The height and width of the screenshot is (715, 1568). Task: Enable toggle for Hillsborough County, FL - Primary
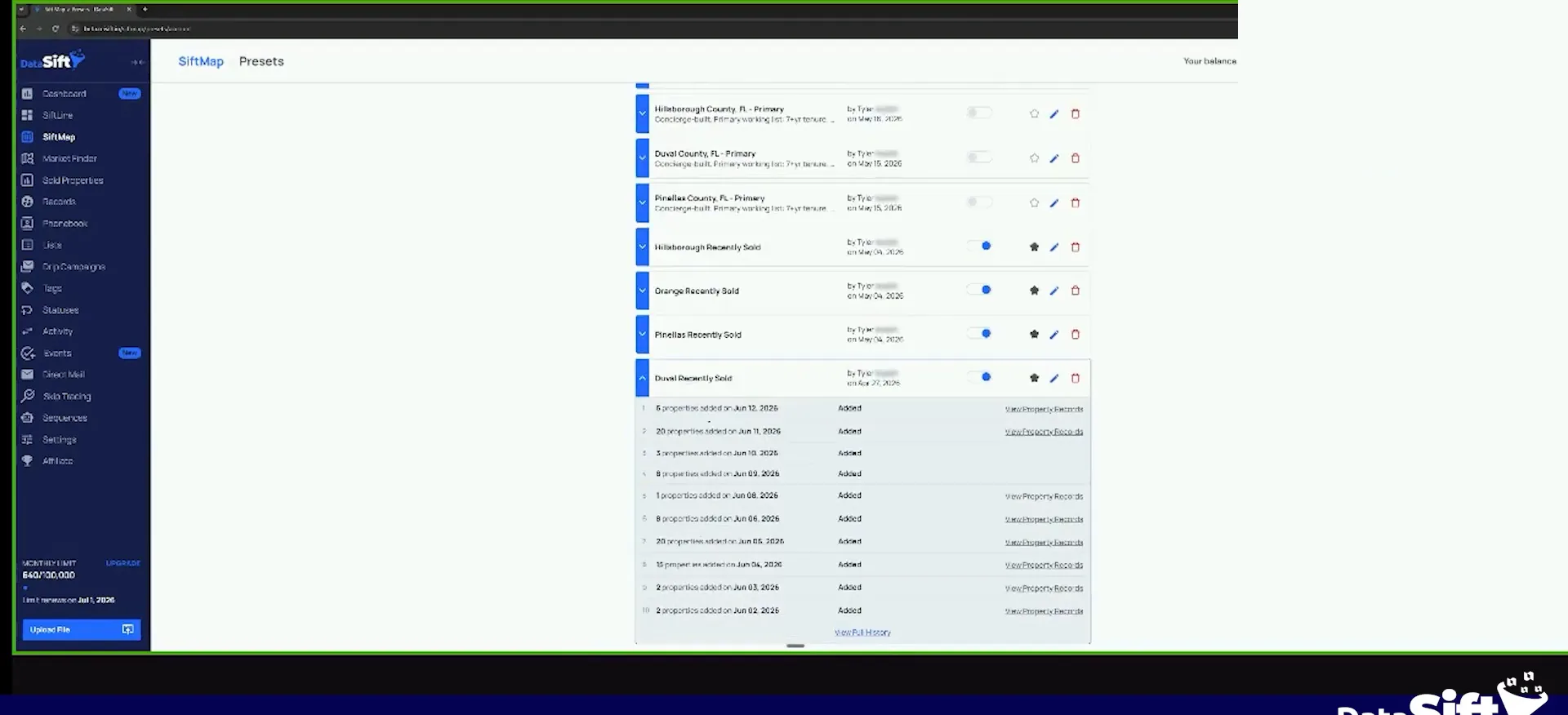click(x=979, y=113)
